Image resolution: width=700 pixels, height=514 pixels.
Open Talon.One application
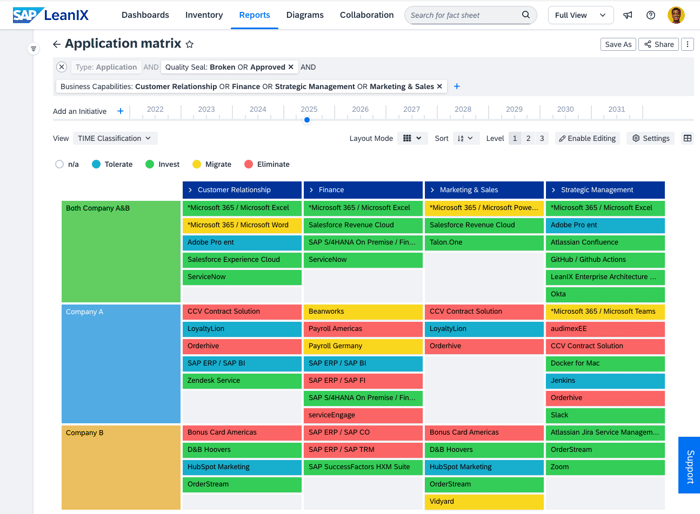click(x=484, y=242)
